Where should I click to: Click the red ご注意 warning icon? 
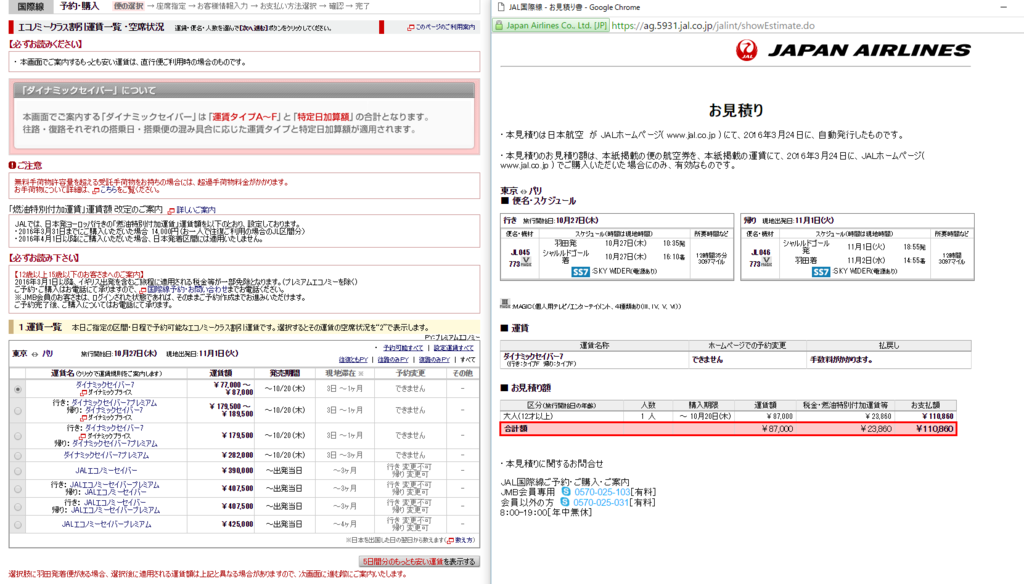(12, 165)
